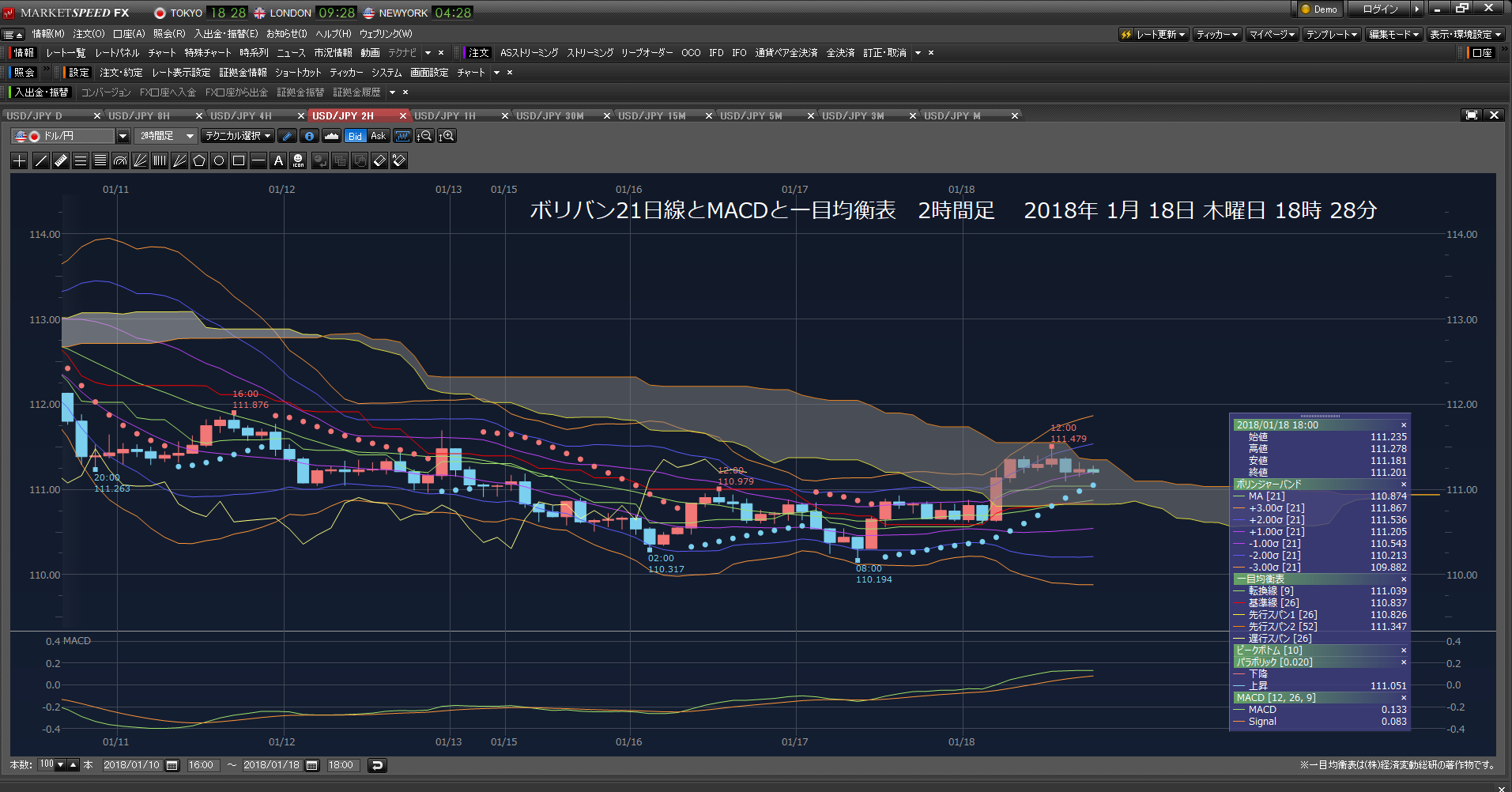Click ASストリーミング order button
Screen dimensions: 1512x792
click(529, 53)
